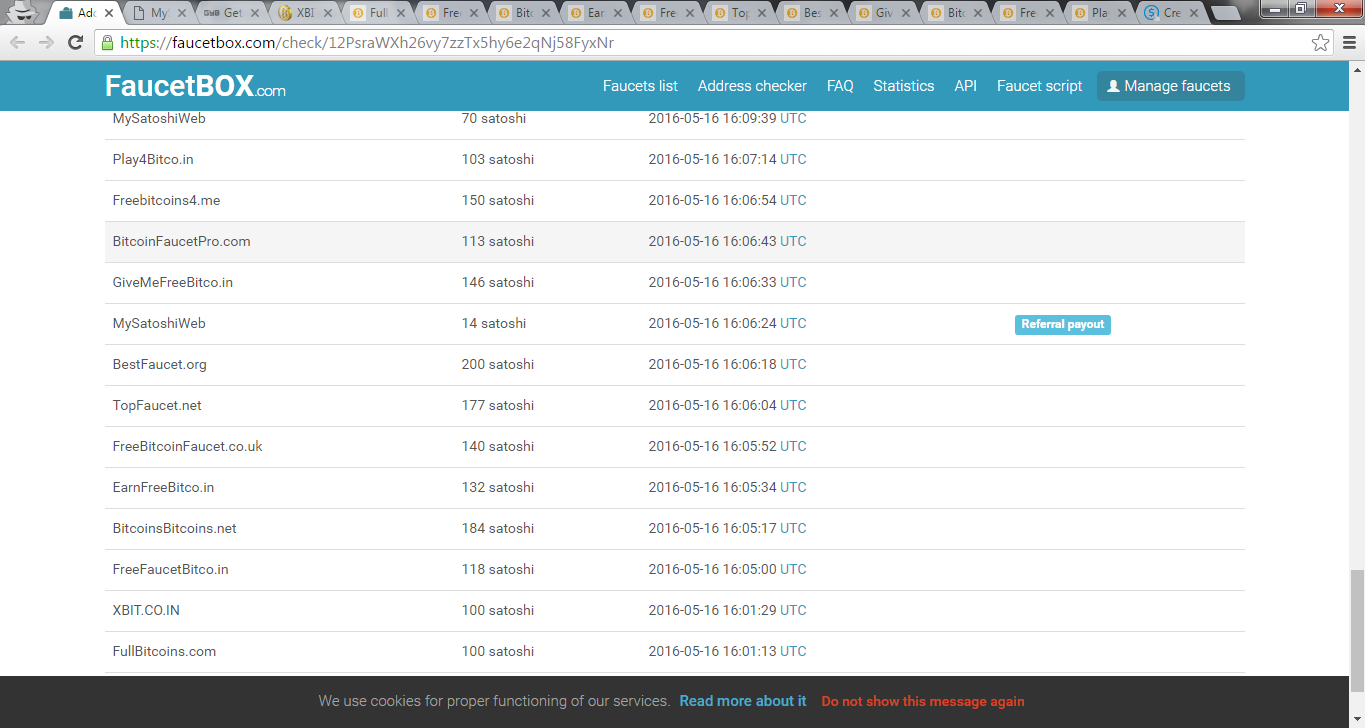
Task: Select the XBIT.CO.IN faucet name
Action: pos(146,610)
